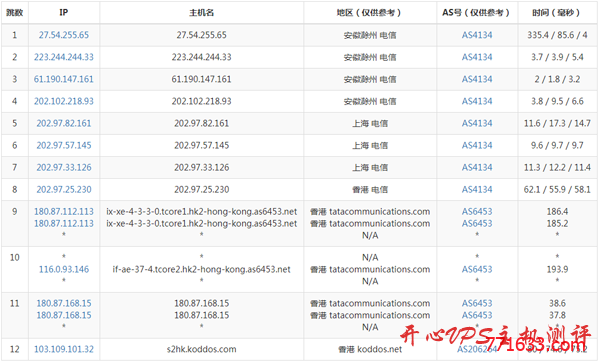This screenshot has width=600, height=363.
Task: Click the 主机名 column header
Action: (201, 13)
